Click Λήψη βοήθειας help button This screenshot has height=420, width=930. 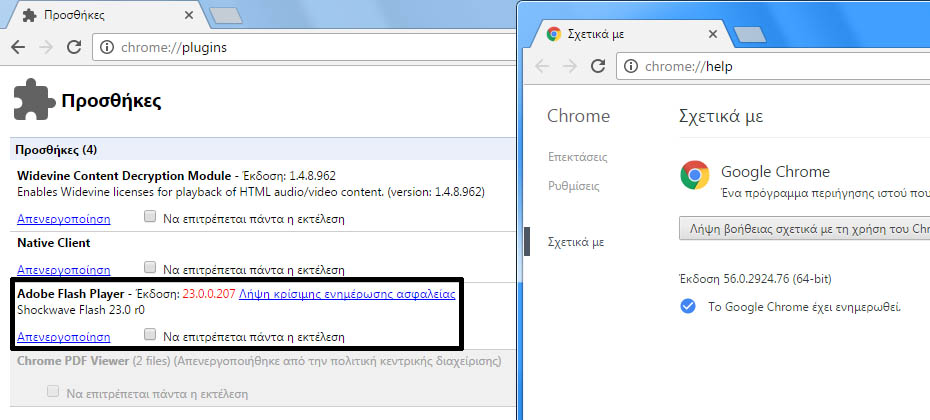[804, 228]
